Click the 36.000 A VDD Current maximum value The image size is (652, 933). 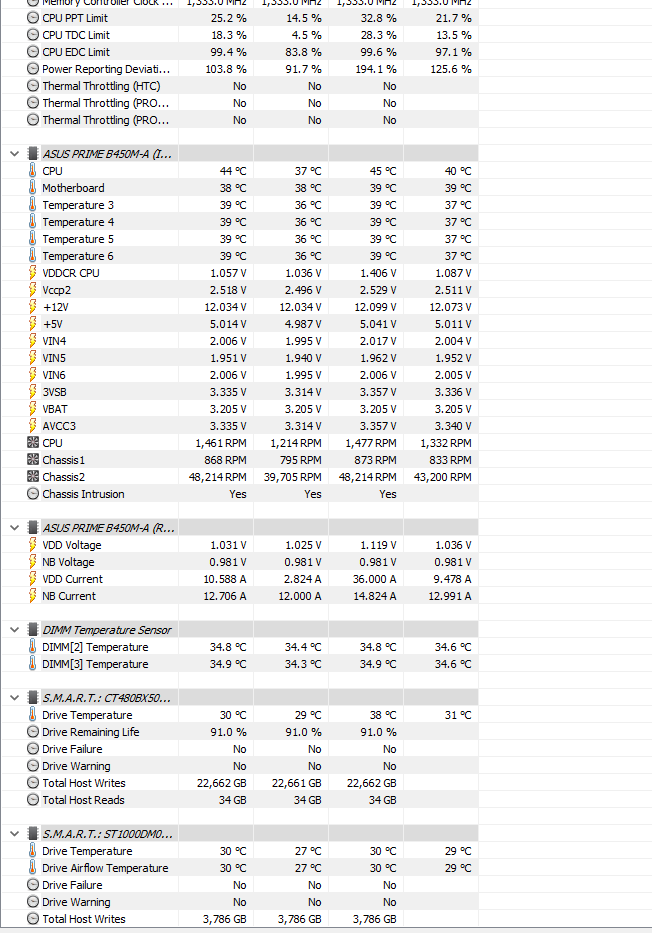pos(374,579)
